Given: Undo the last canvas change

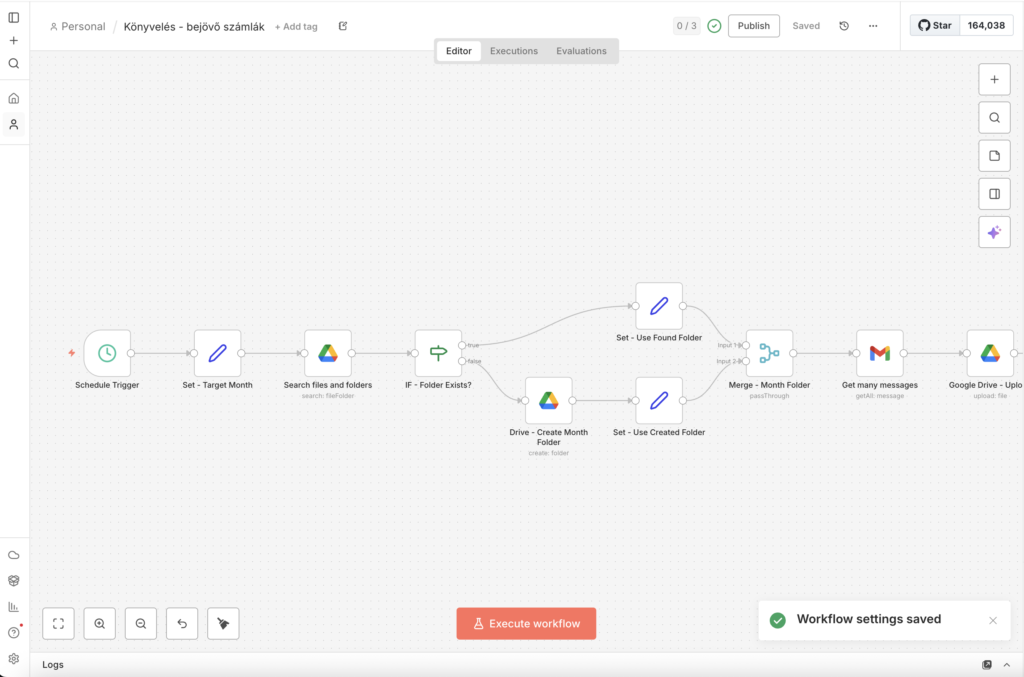Looking at the screenshot, I should coord(181,623).
